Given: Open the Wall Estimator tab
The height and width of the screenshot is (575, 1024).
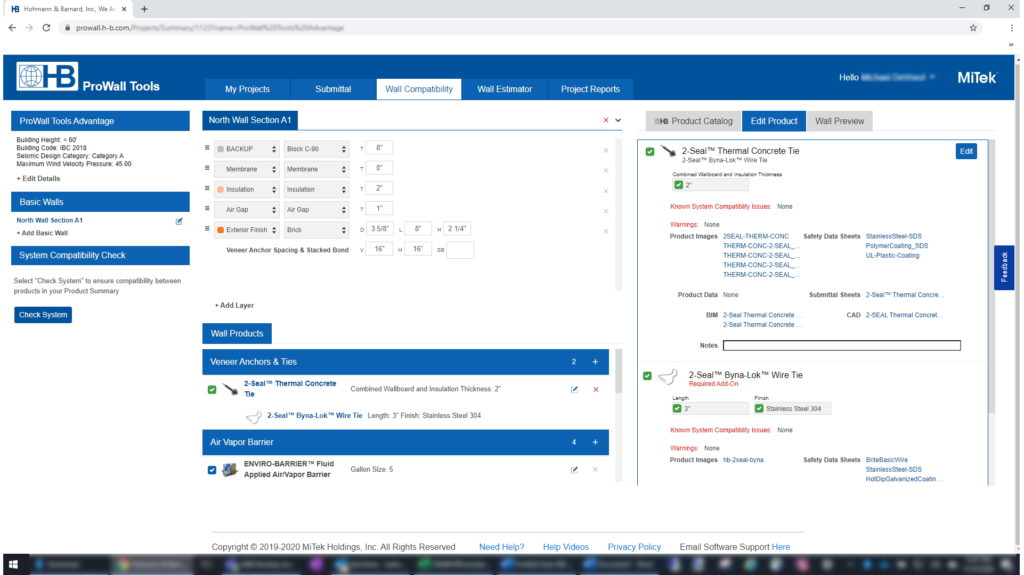Looking at the screenshot, I should [504, 89].
